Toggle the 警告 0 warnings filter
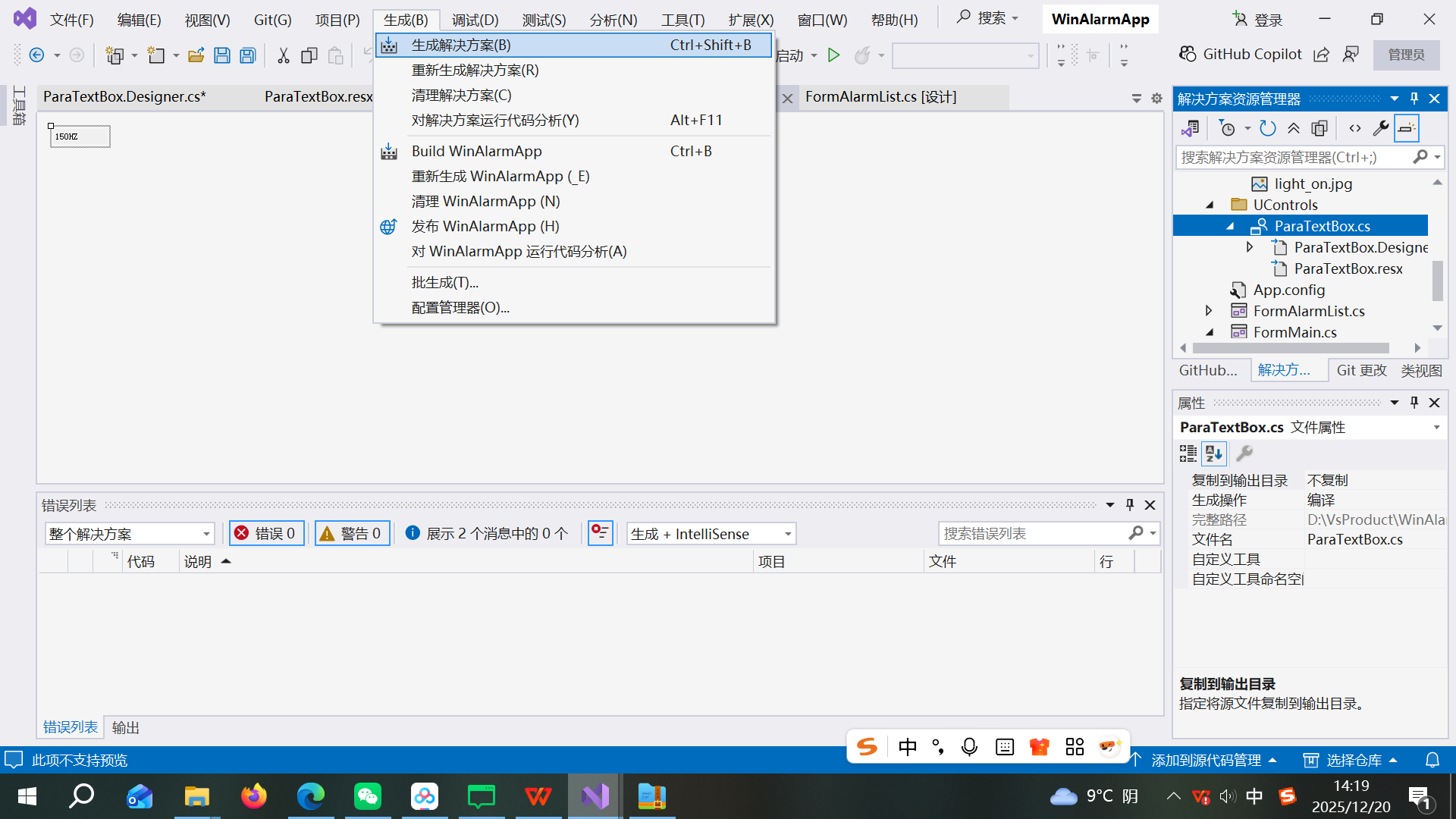This screenshot has width=1456, height=819. (x=352, y=533)
